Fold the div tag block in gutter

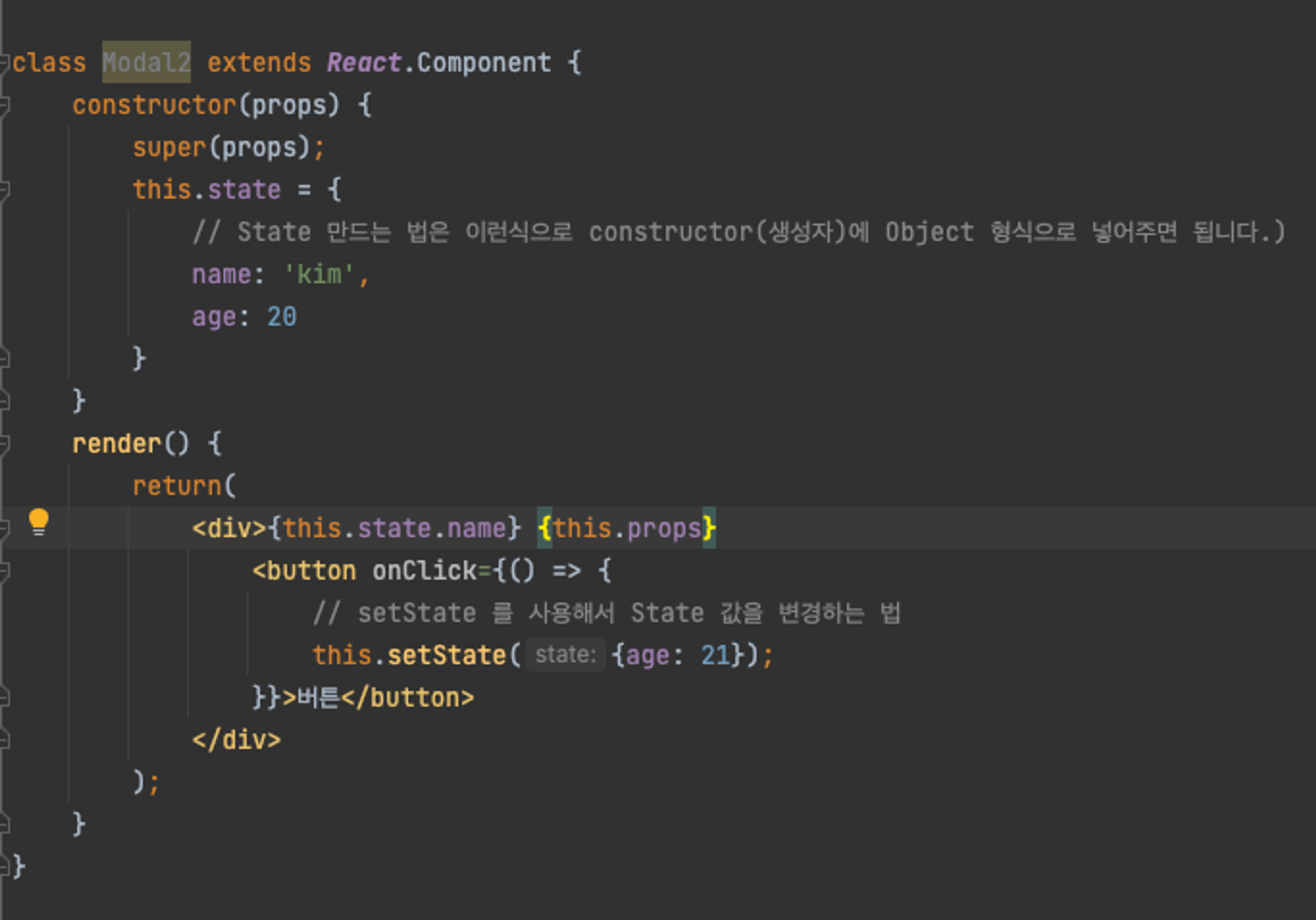[3, 528]
